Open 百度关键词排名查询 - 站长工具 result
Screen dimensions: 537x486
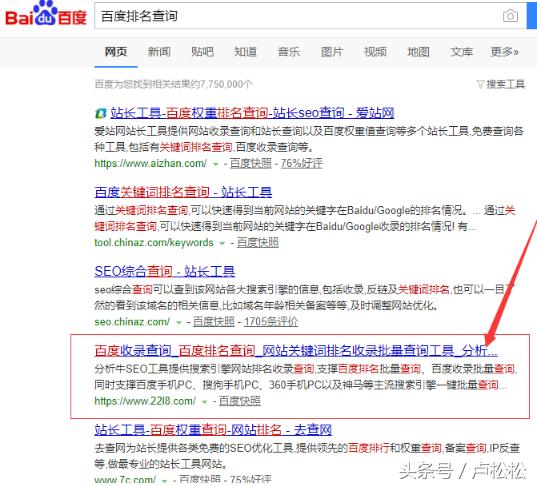click(x=183, y=192)
